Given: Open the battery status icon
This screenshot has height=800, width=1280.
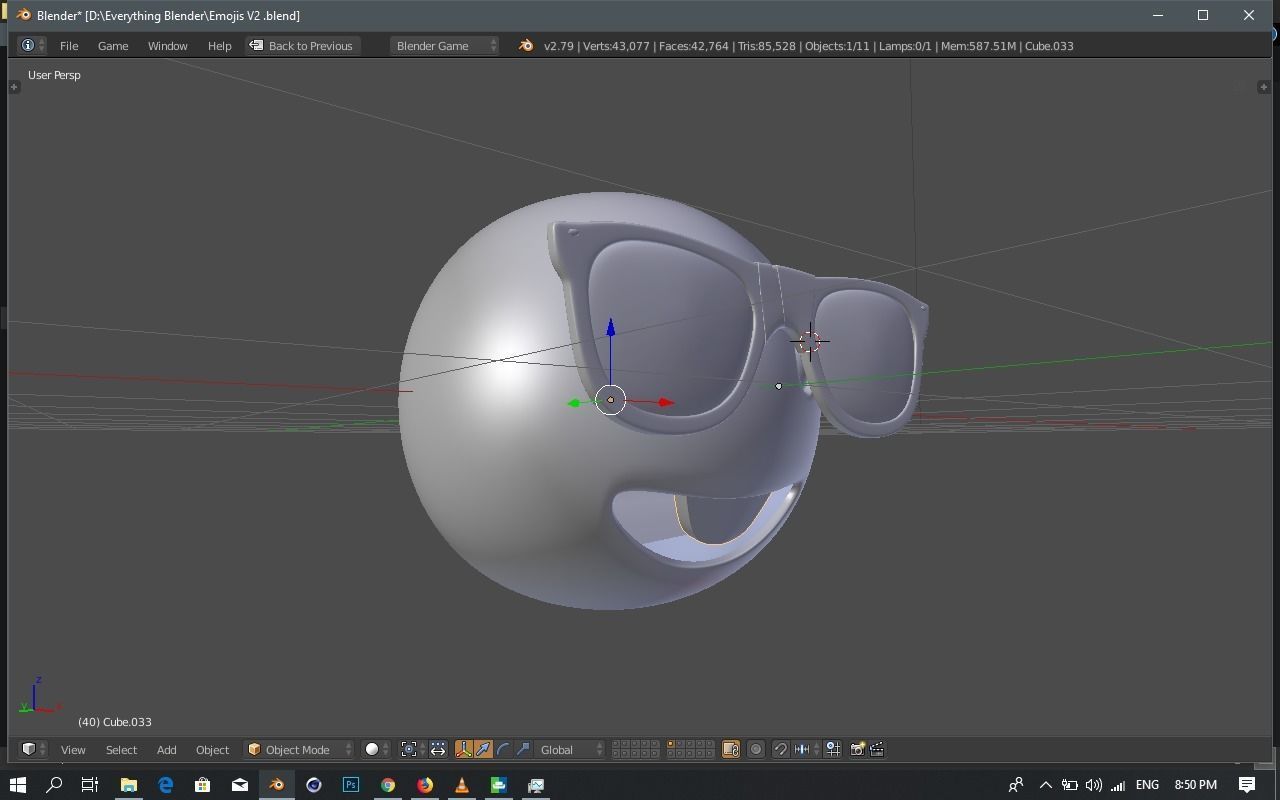Looking at the screenshot, I should 1069,785.
